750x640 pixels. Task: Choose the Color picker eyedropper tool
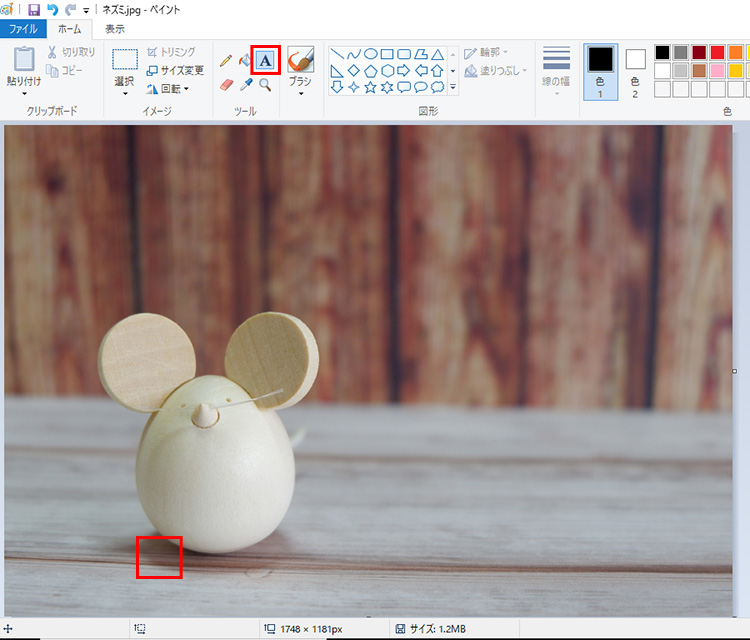coord(246,85)
